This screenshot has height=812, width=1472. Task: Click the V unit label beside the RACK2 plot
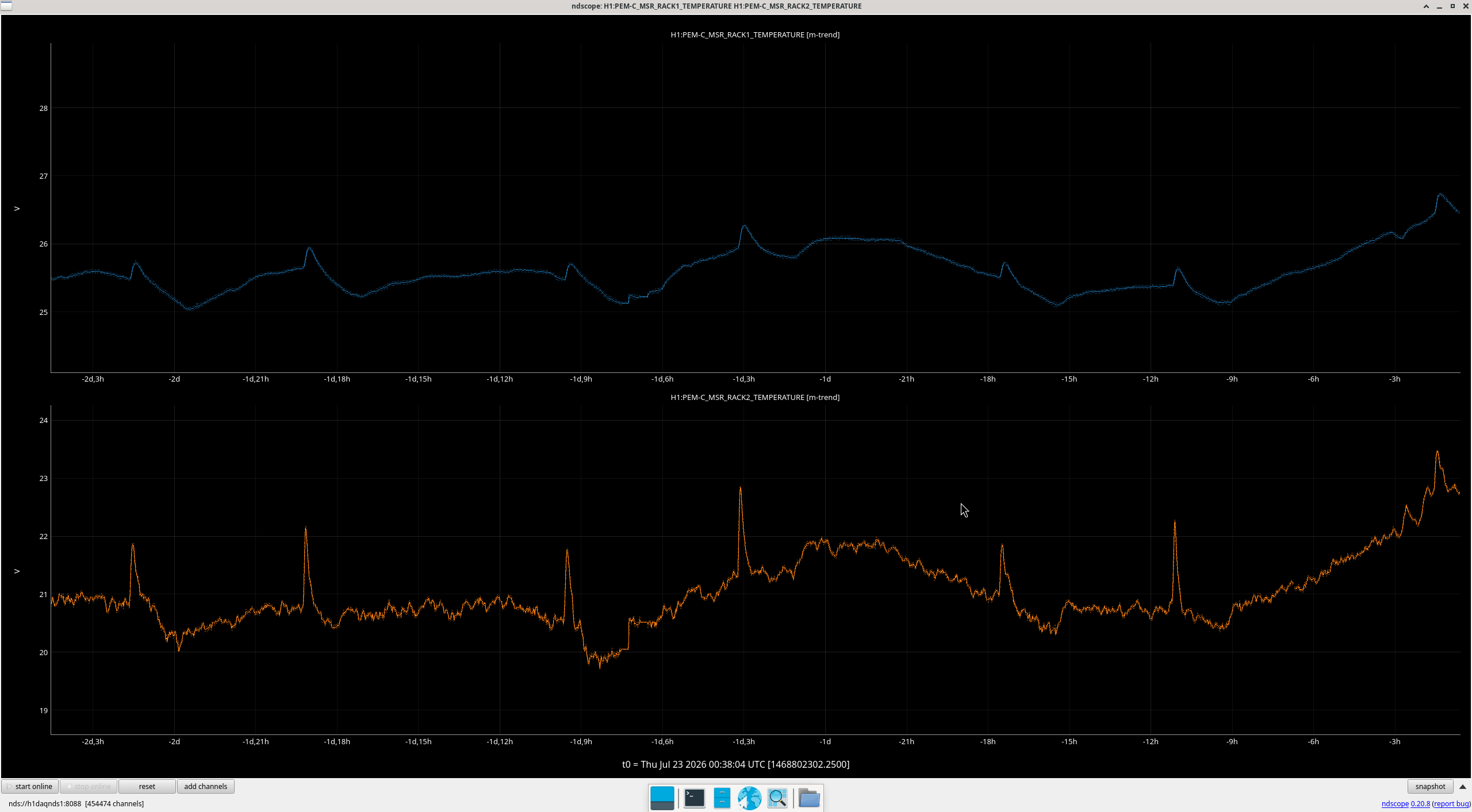[17, 571]
